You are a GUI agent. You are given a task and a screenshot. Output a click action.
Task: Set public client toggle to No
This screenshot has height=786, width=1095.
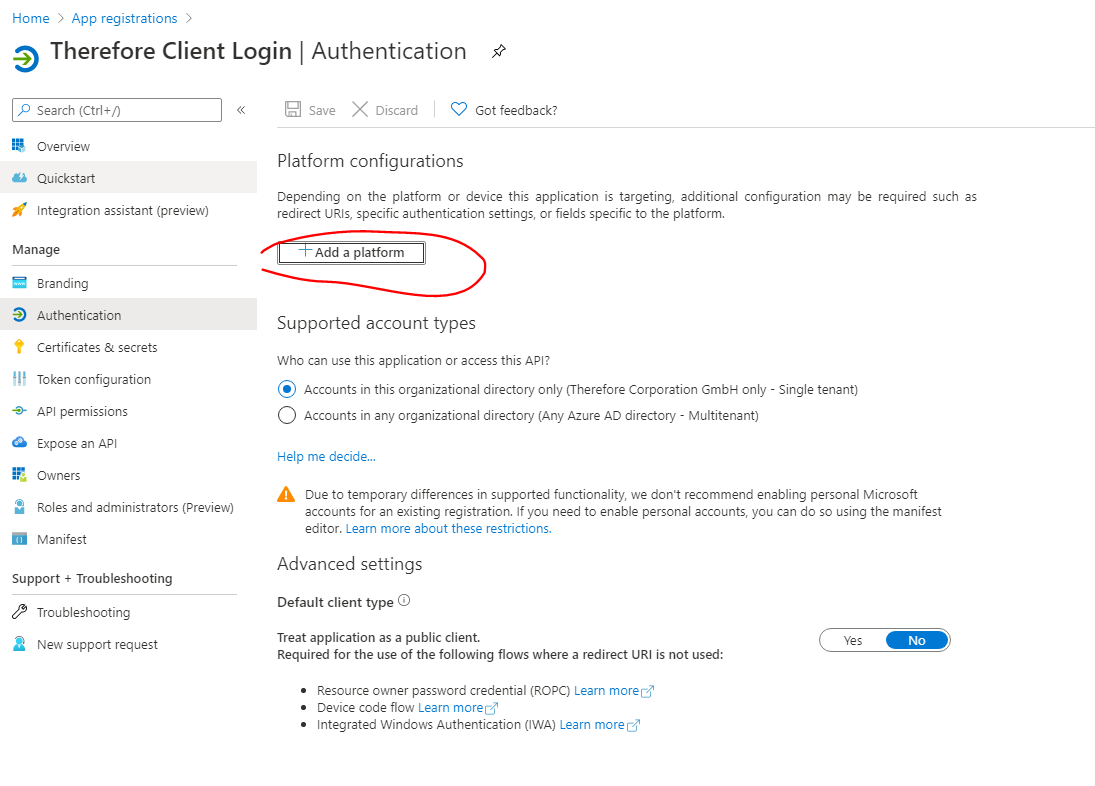tap(917, 640)
